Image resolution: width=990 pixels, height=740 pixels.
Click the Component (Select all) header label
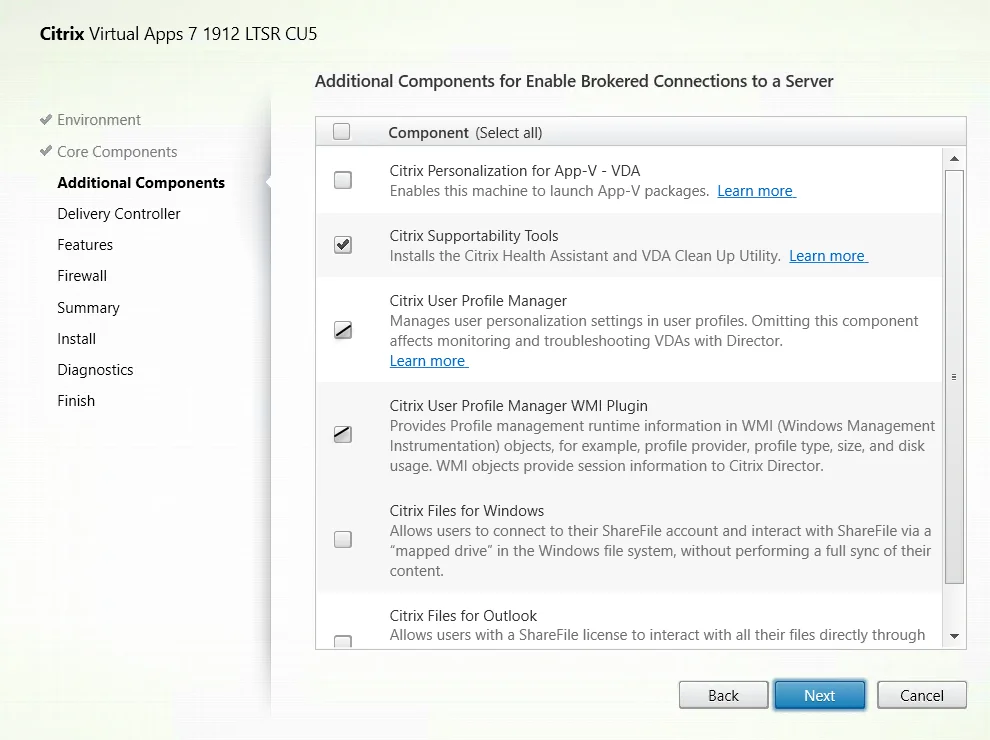(x=465, y=133)
